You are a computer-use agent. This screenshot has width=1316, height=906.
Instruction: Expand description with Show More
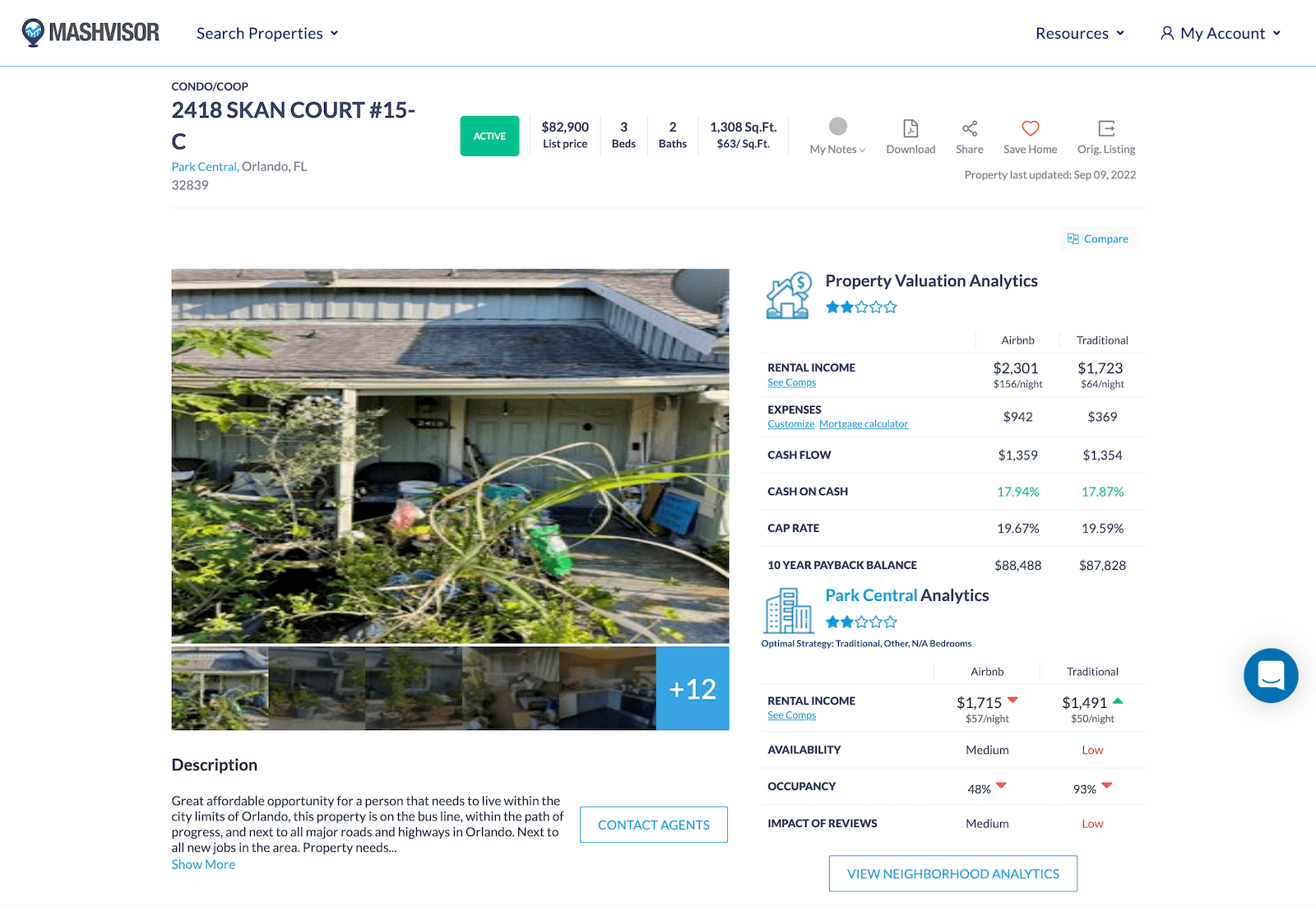coord(203,865)
